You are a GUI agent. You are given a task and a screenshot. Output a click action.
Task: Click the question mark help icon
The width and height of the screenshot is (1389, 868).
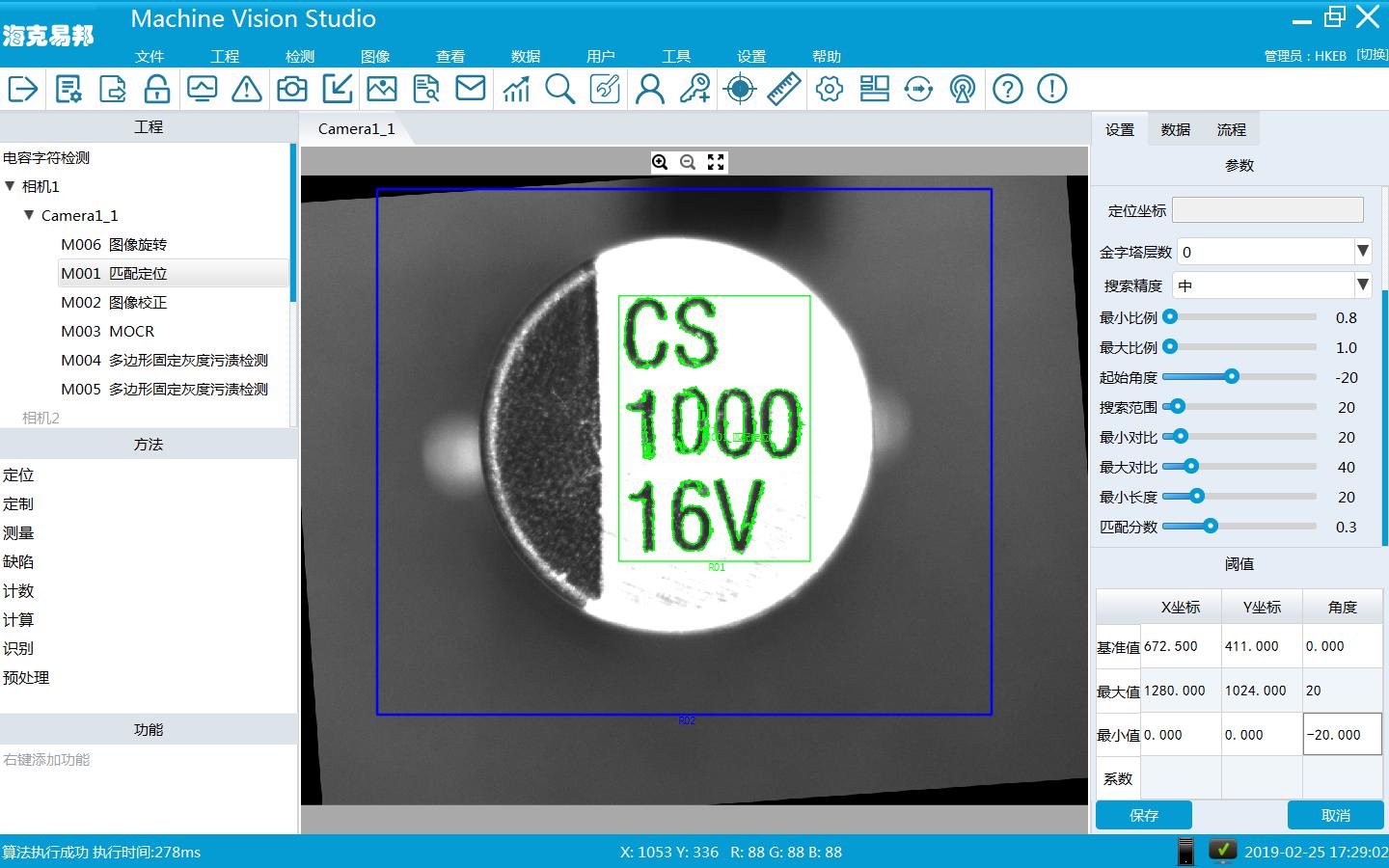tap(1007, 90)
